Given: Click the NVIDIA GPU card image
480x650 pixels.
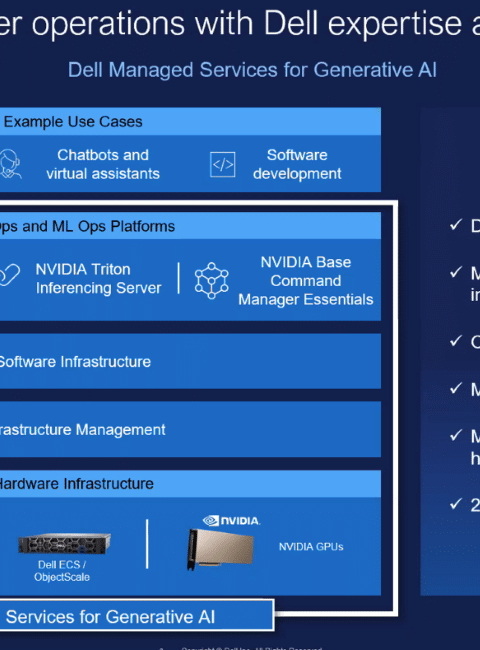Looking at the screenshot, I should point(220,549).
